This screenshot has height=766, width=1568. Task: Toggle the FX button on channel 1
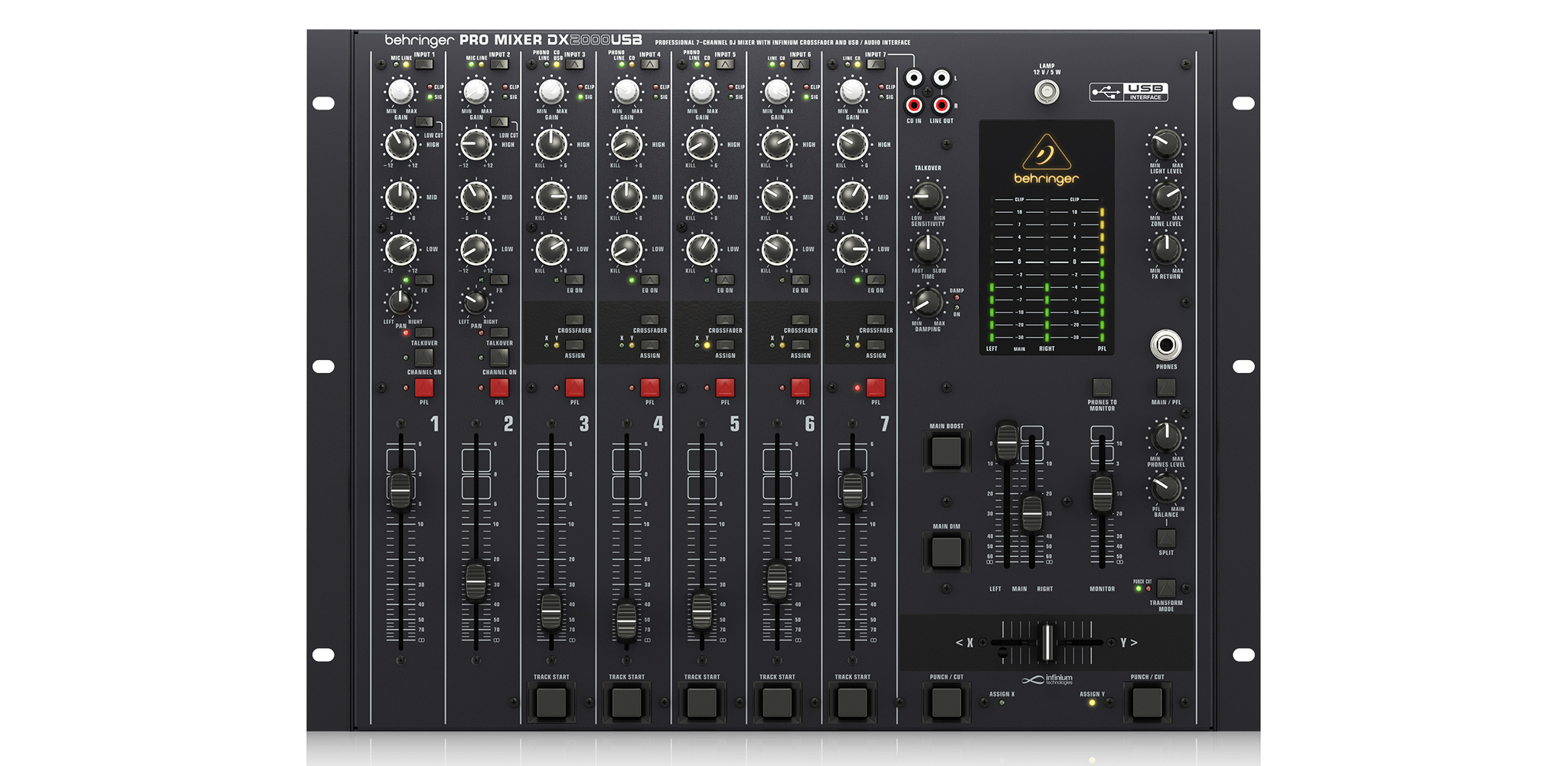coord(423,280)
